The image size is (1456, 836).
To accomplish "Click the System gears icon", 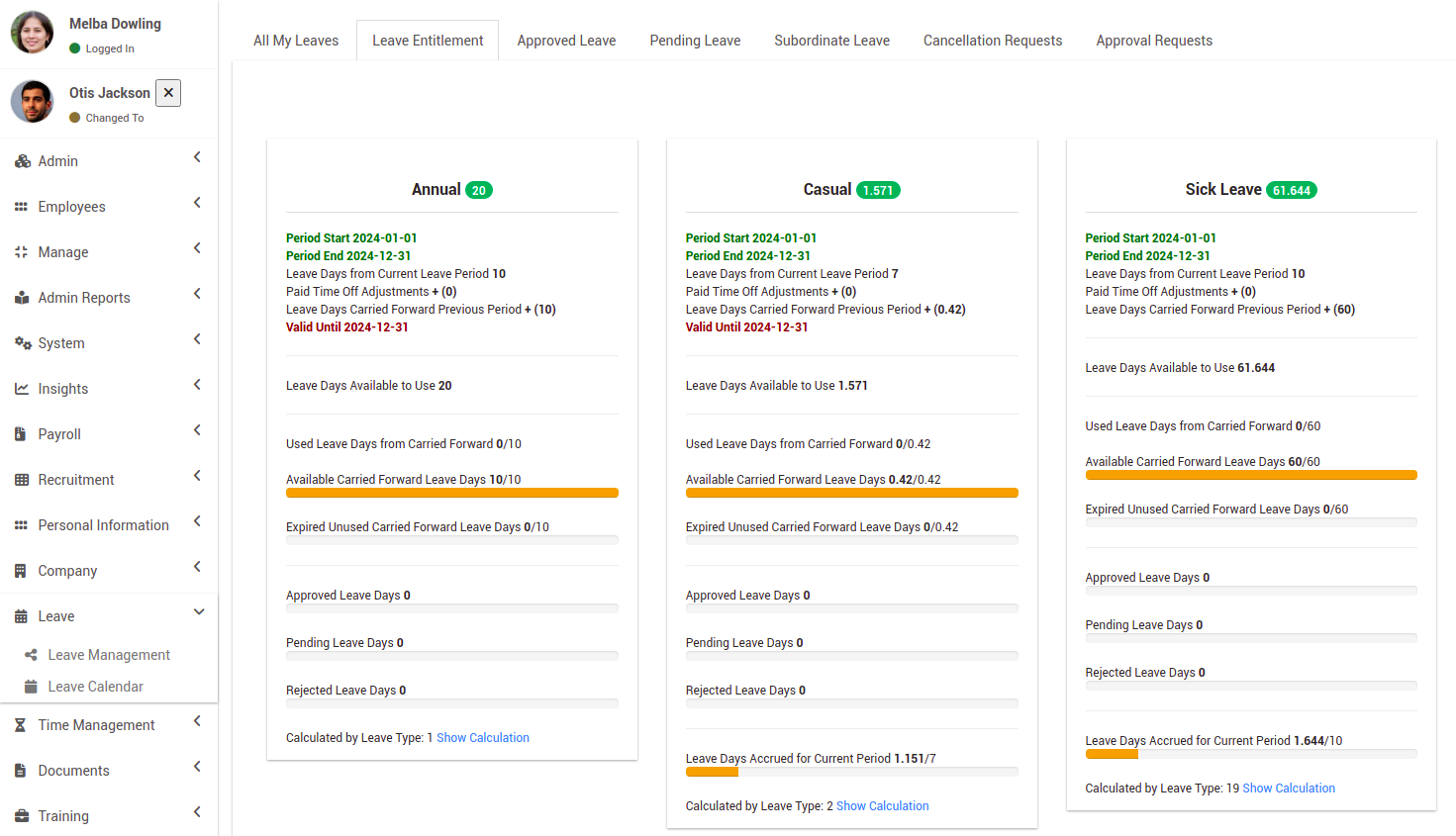I will tap(23, 343).
